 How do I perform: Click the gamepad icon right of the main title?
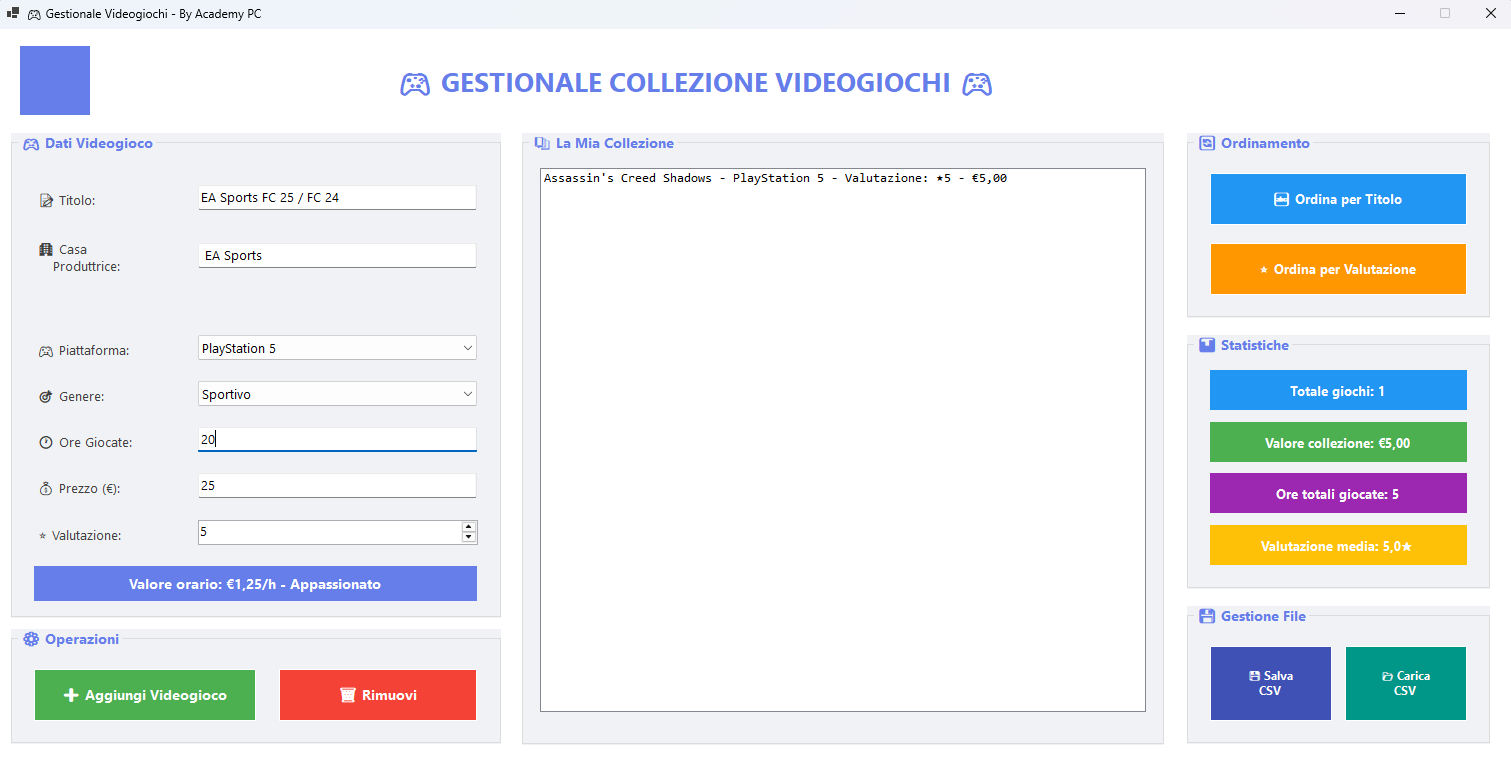click(x=977, y=84)
